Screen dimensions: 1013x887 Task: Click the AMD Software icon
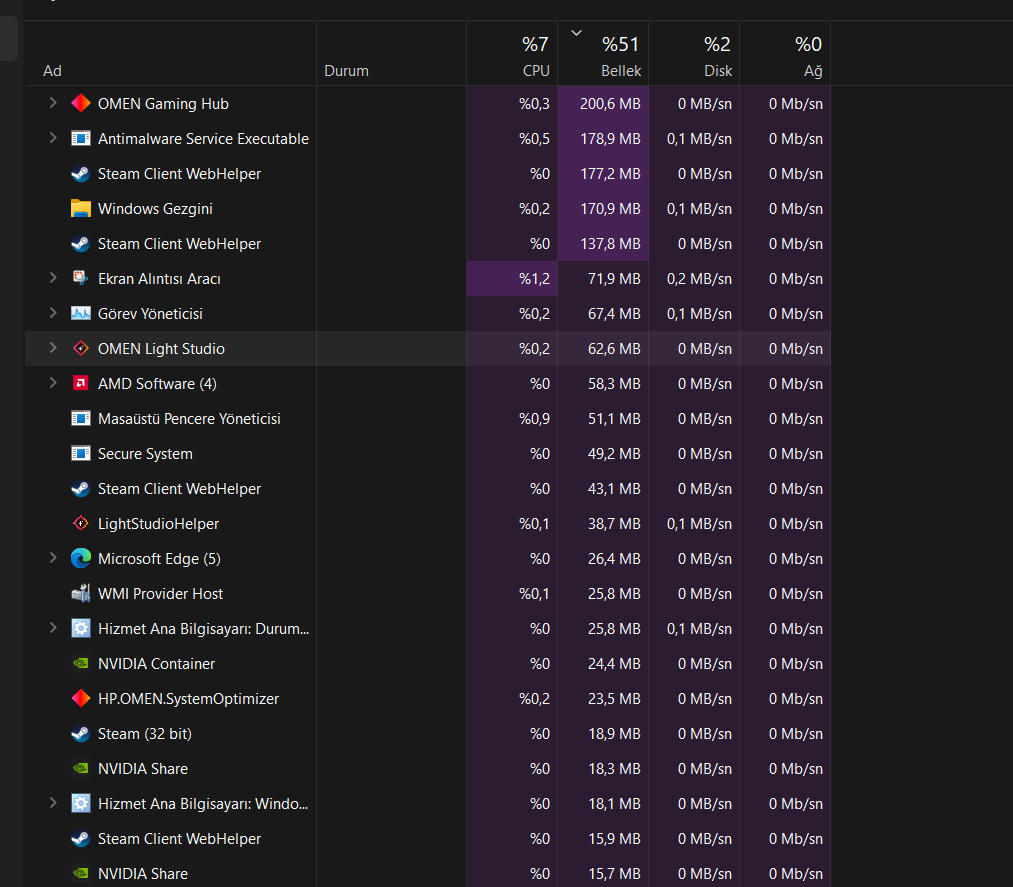(81, 383)
